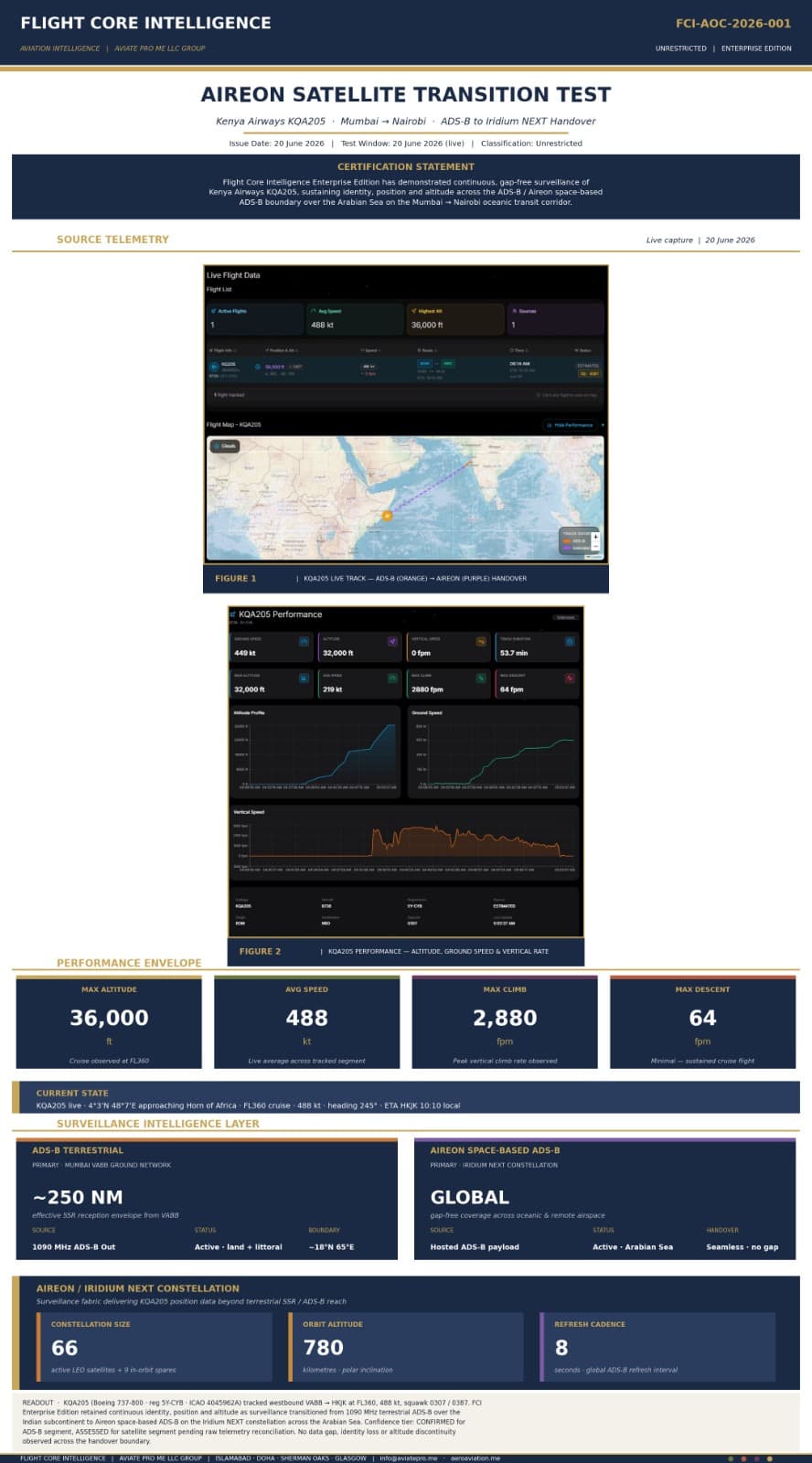Open the aeroaviation.me link in the footer
The width and height of the screenshot is (812, 1463).
tap(475, 1458)
